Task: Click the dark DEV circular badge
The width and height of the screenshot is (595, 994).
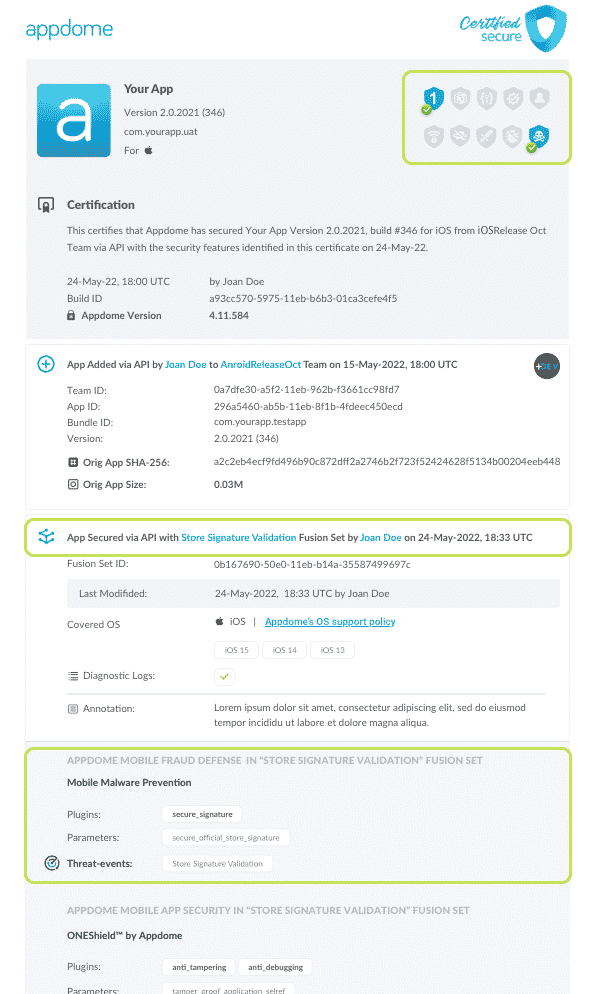Action: (x=547, y=367)
